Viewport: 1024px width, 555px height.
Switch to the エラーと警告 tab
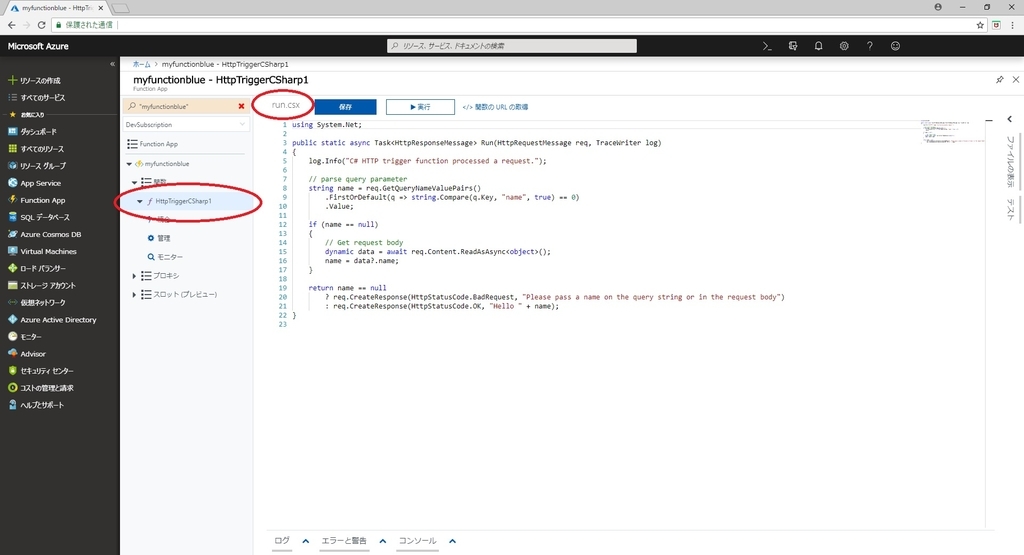[344, 541]
